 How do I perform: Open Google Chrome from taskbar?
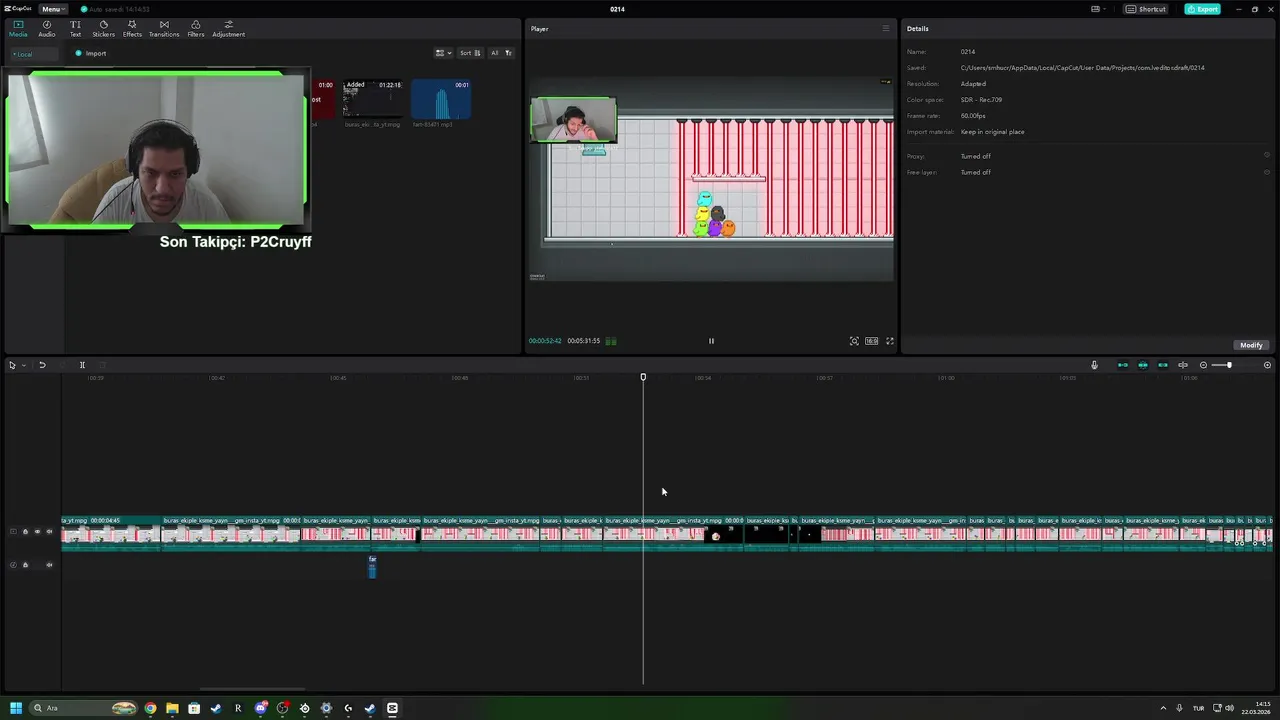150,708
